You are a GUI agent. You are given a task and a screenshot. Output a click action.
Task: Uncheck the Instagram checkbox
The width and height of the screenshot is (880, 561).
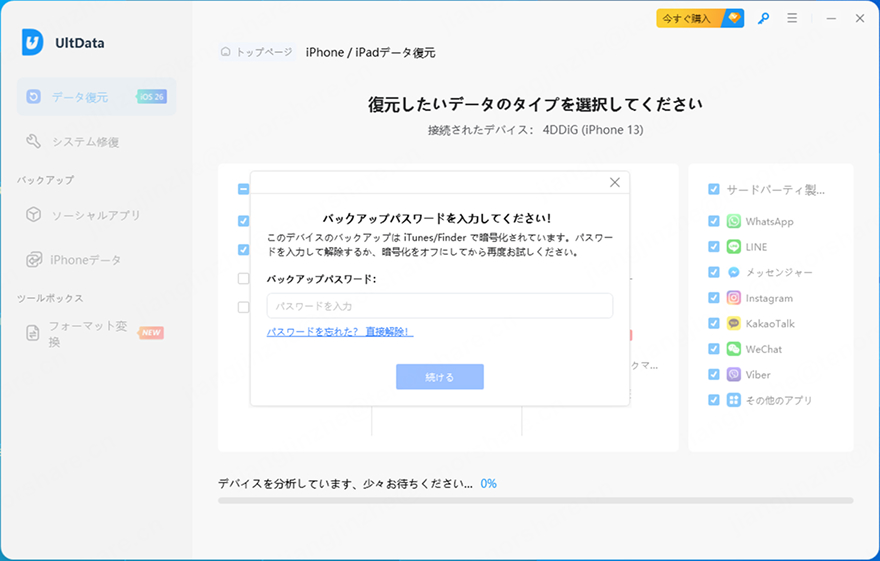click(x=713, y=298)
